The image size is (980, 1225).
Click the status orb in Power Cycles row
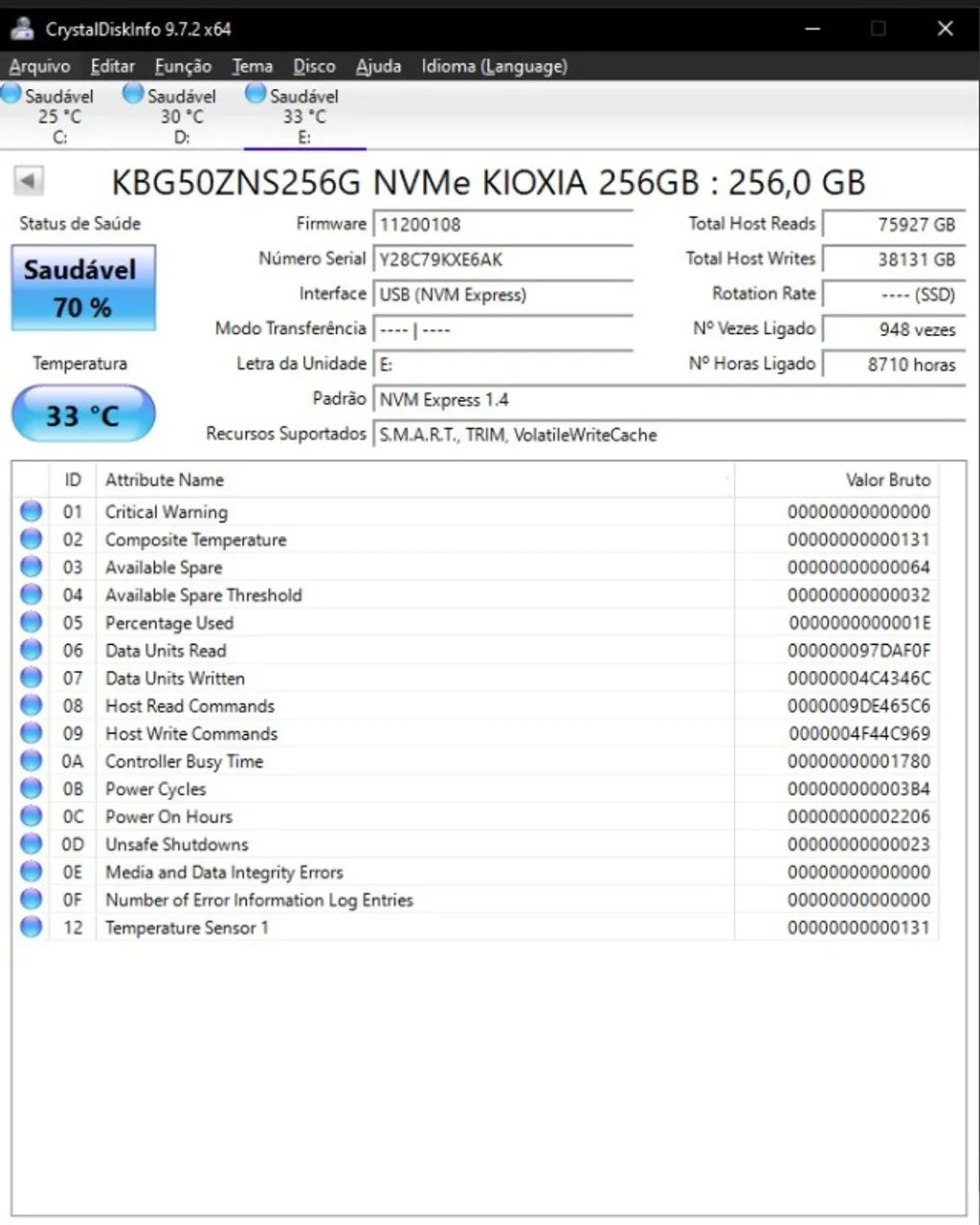click(x=32, y=789)
